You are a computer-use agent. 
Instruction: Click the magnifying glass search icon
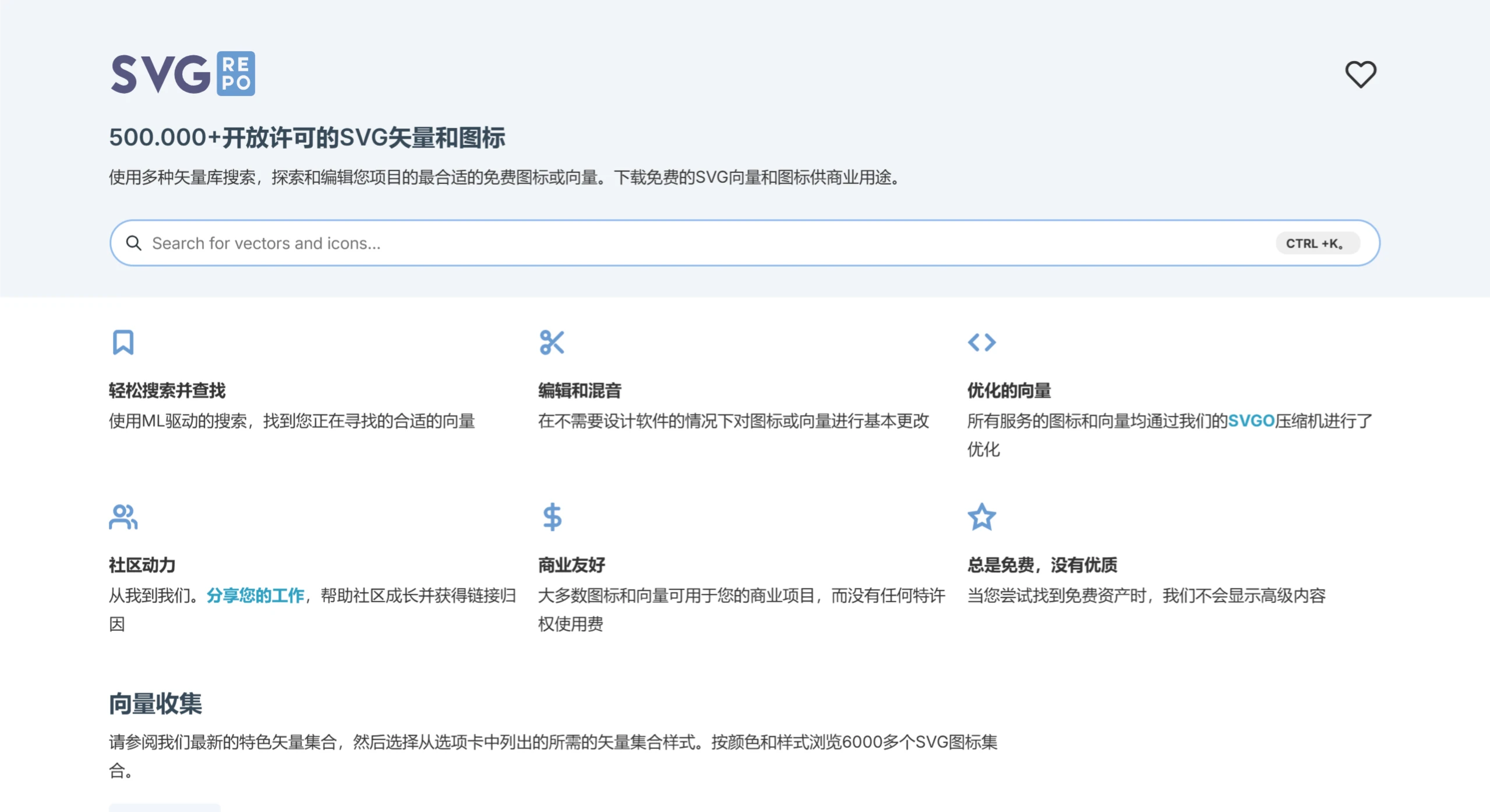pyautogui.click(x=134, y=243)
